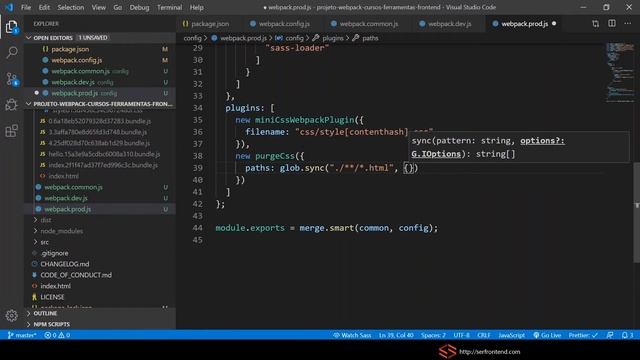Open the Explorer view in activity bar

(11, 27)
